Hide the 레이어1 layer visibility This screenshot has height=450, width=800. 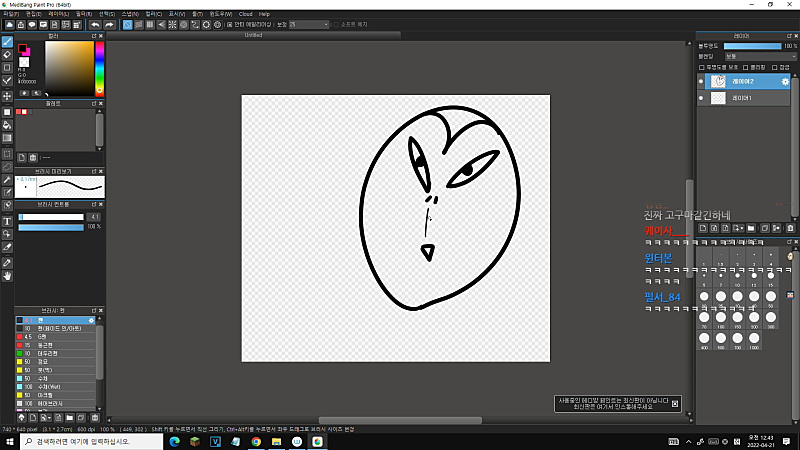[x=701, y=98]
